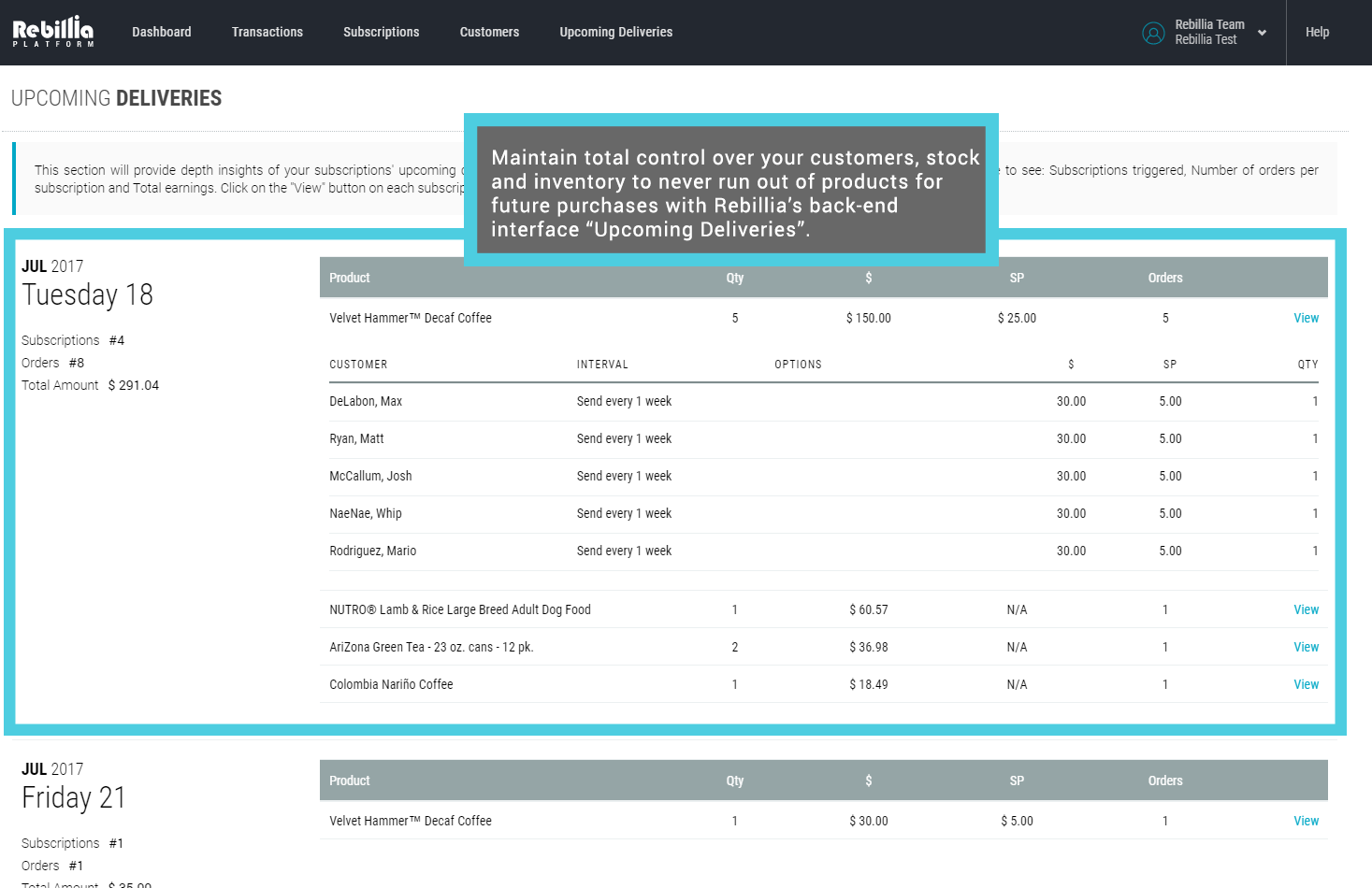Screen dimensions: 1372x888
Task: Go to the Transactions page
Action: click(267, 32)
